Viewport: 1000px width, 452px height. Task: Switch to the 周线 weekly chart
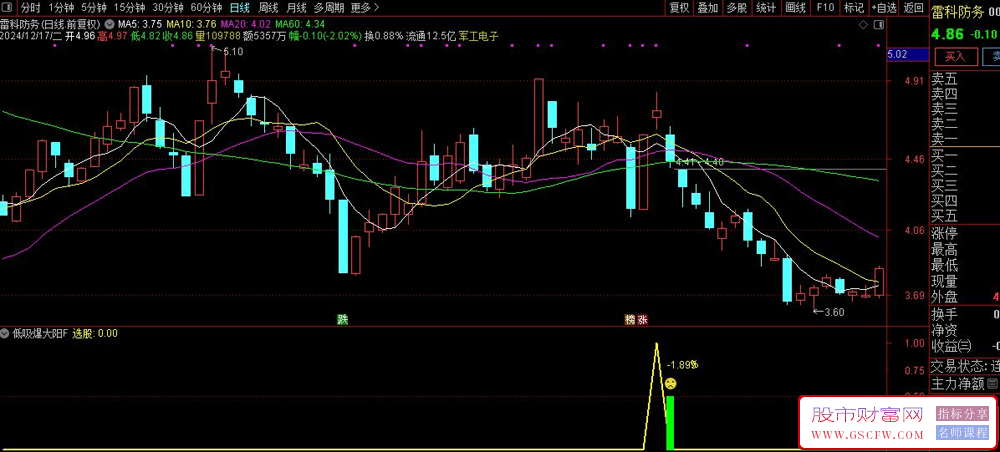point(268,7)
